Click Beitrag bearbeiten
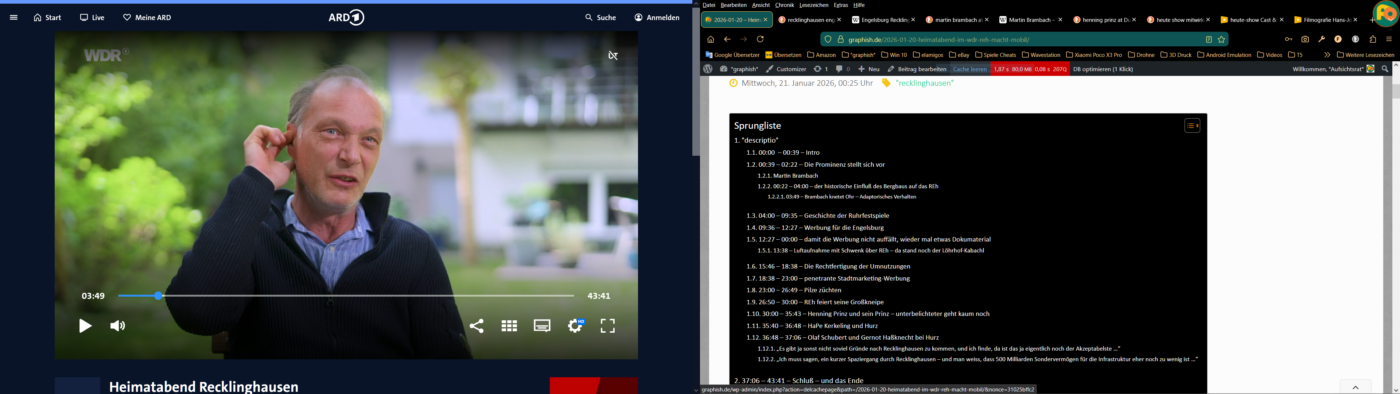This screenshot has width=1400, height=394. point(916,69)
